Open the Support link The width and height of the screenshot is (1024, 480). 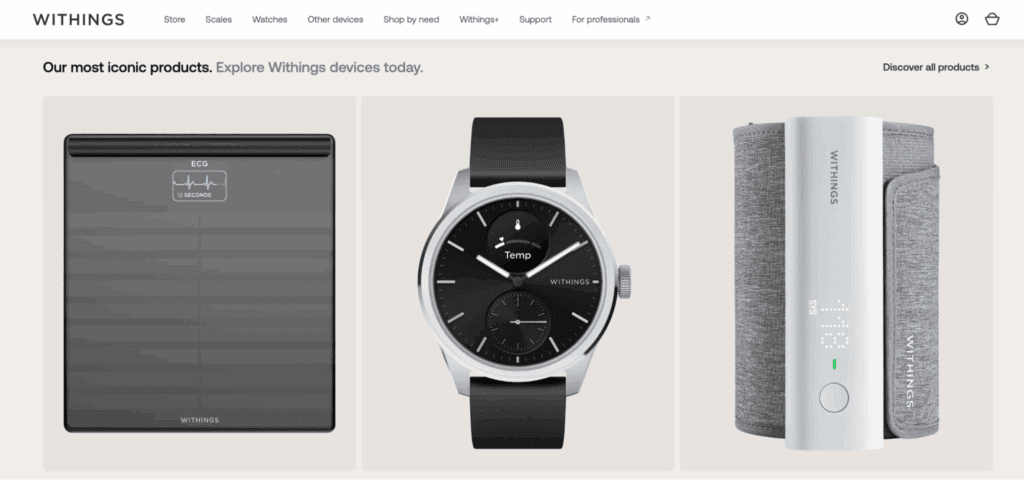coord(536,20)
